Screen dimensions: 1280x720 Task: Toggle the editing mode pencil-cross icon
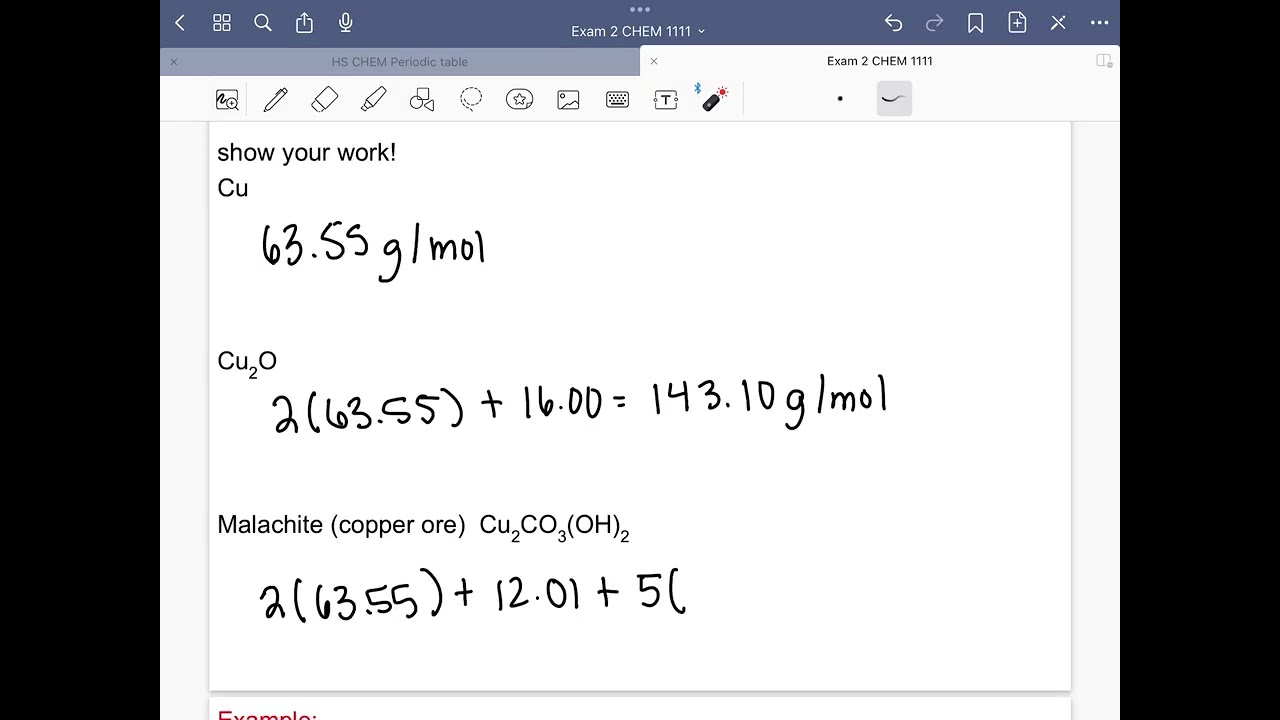[1058, 23]
